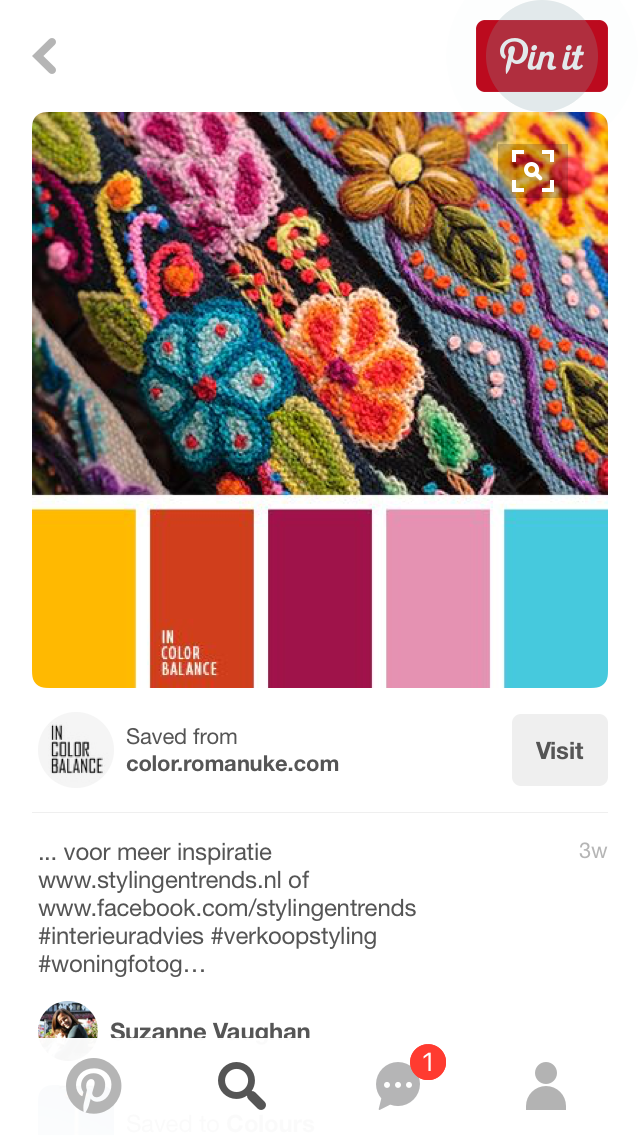Tap the turquoise color swatch

(x=556, y=598)
